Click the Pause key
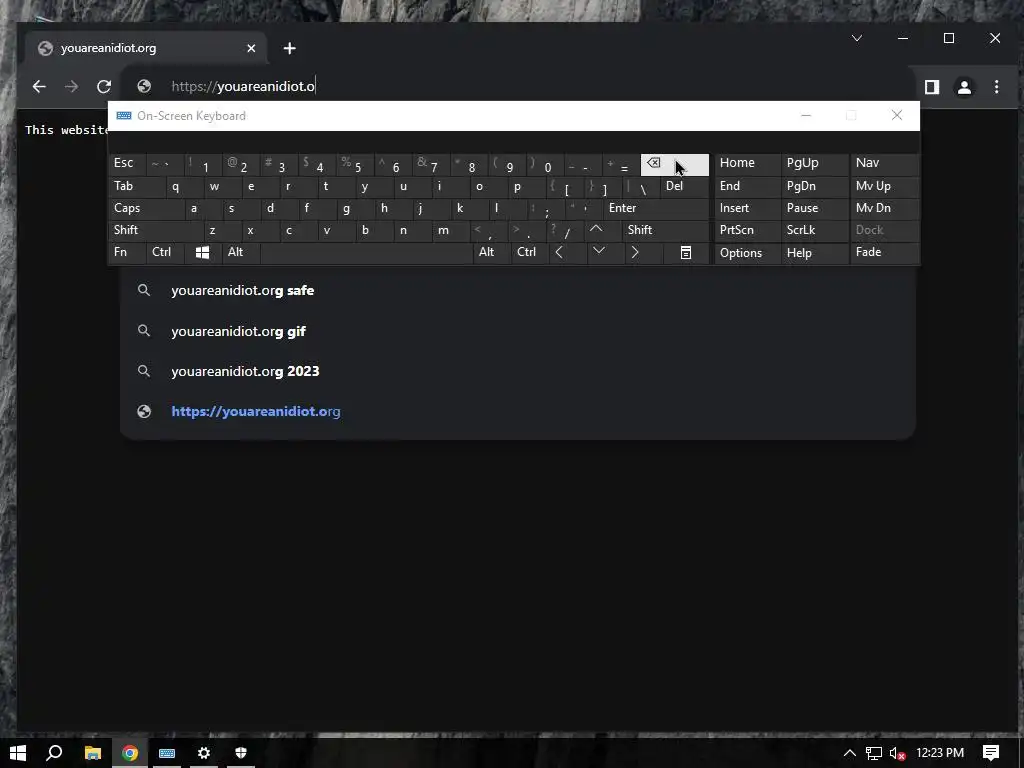This screenshot has width=1024, height=768. tap(814, 209)
